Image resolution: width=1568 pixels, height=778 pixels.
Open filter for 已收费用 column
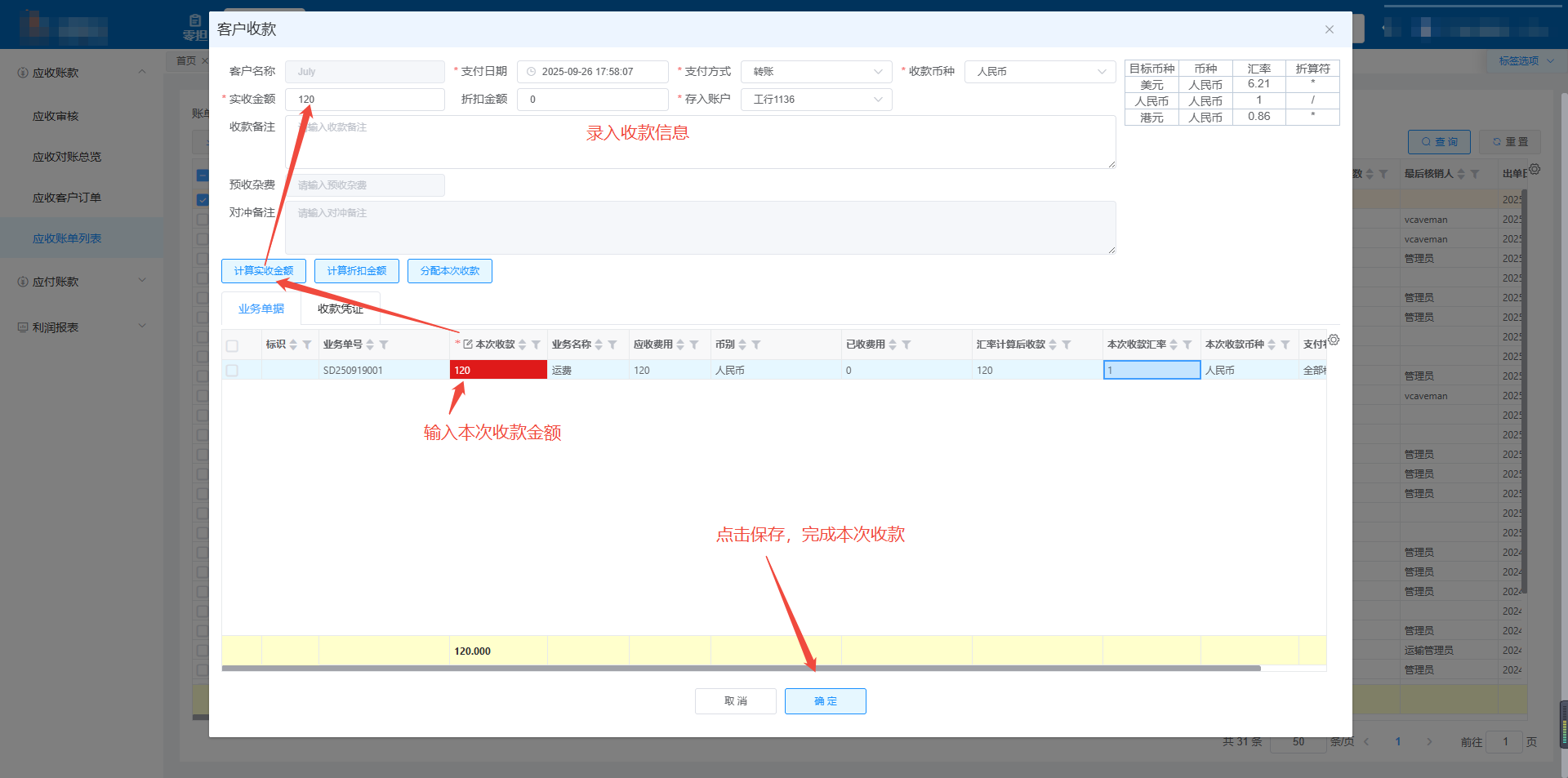pos(906,345)
